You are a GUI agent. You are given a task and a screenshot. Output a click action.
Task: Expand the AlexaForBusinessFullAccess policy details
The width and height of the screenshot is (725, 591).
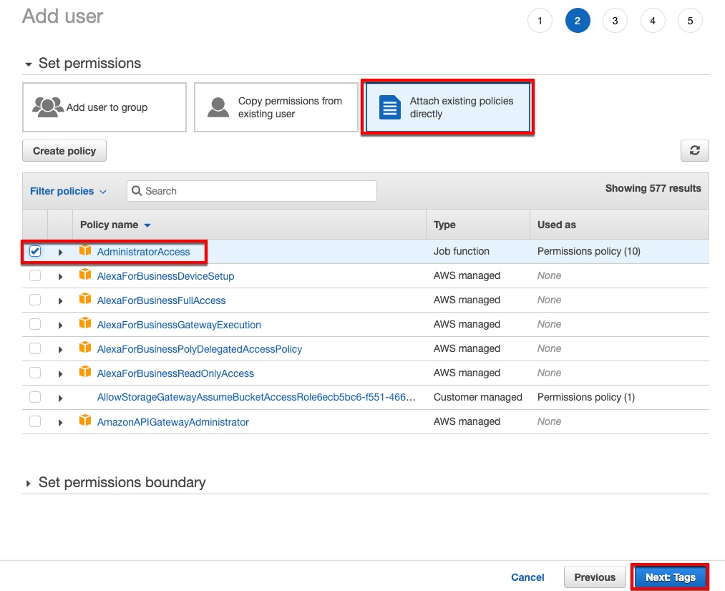click(x=60, y=301)
